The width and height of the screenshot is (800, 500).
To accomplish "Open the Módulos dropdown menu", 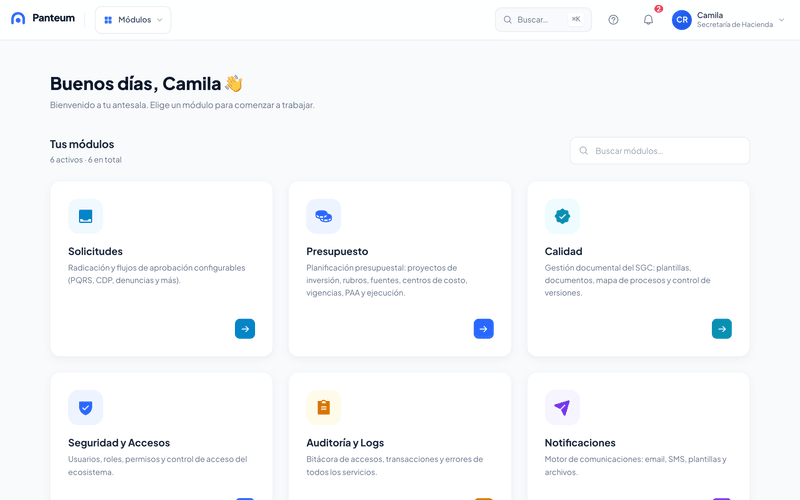I will click(x=133, y=20).
